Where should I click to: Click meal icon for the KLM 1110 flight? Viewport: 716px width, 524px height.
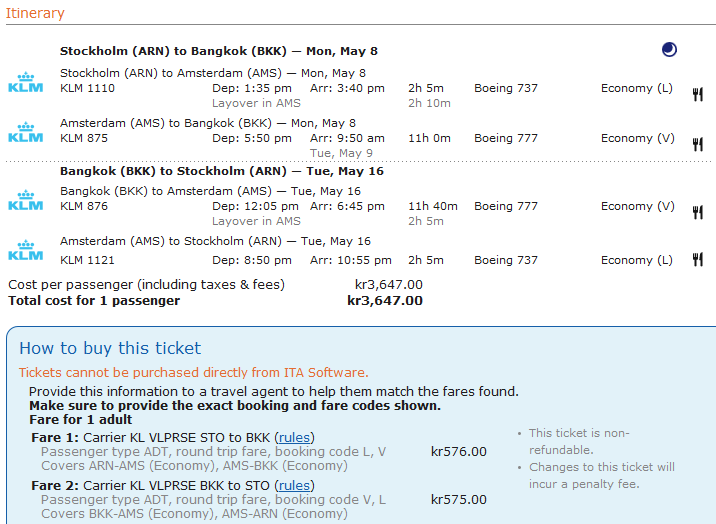[697, 94]
